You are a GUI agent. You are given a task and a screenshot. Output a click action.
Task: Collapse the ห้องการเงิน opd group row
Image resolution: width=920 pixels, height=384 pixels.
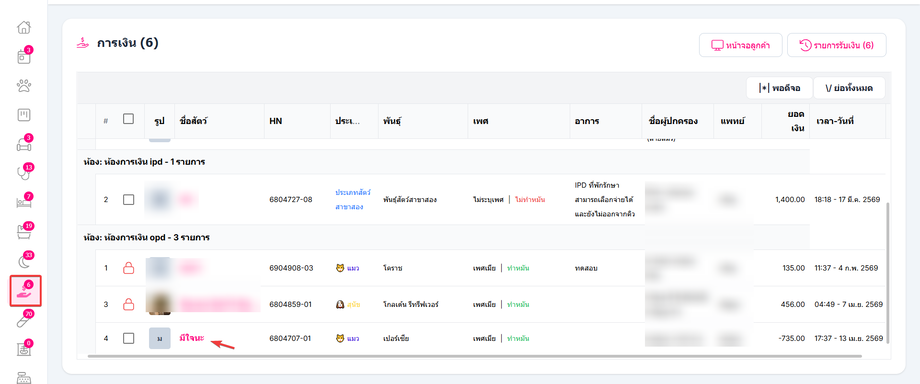point(443,238)
